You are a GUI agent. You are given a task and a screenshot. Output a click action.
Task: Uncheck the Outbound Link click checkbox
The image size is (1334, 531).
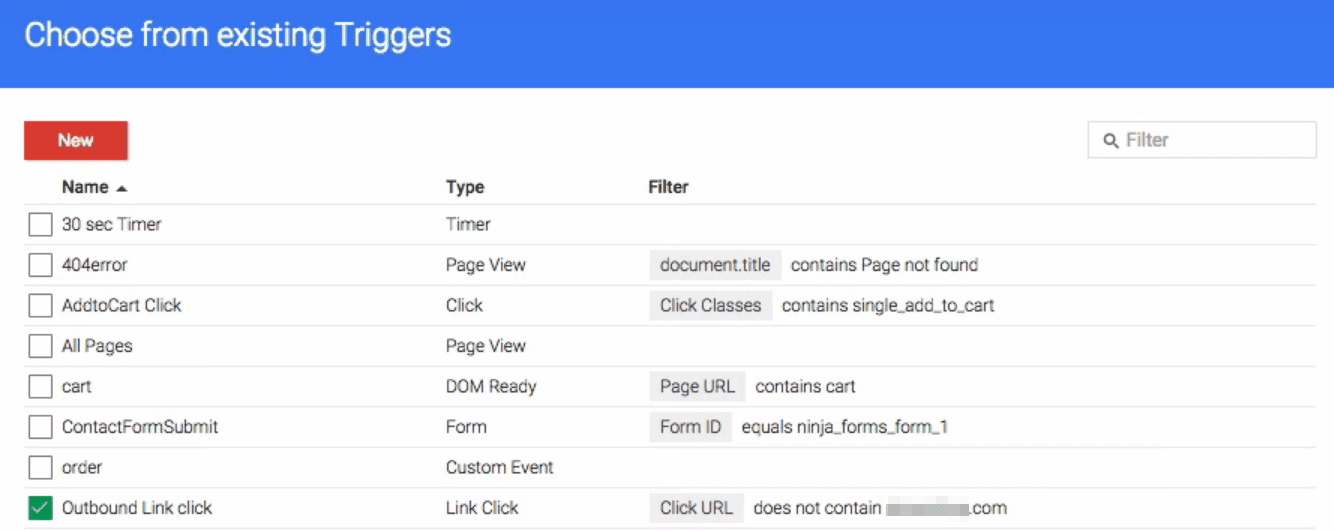[x=40, y=508]
